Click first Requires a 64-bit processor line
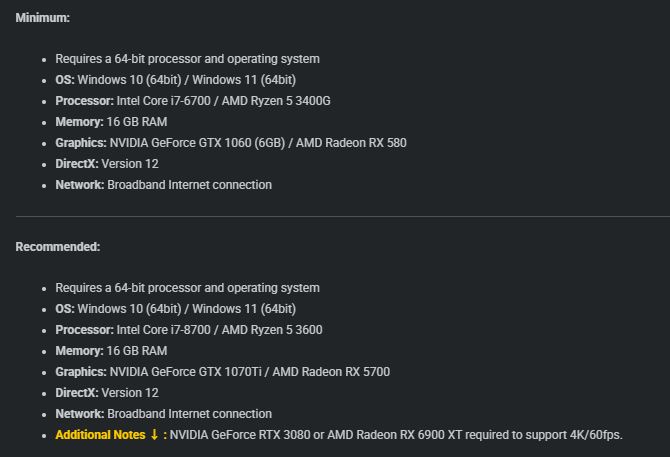The height and width of the screenshot is (457, 670). tap(187, 59)
